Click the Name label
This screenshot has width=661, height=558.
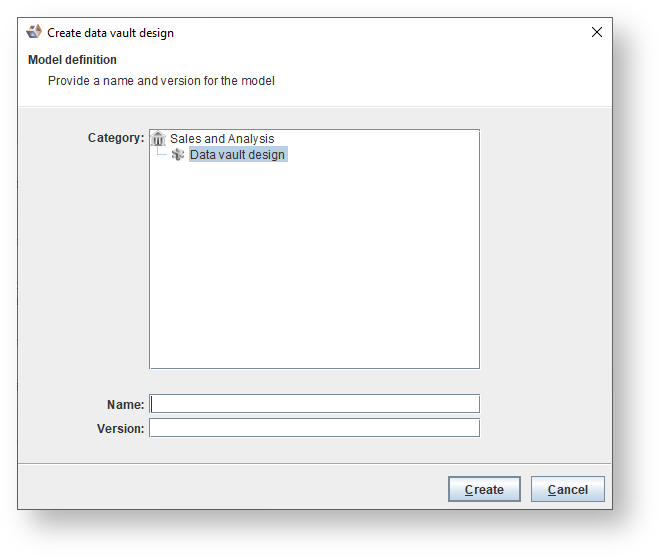(x=125, y=405)
